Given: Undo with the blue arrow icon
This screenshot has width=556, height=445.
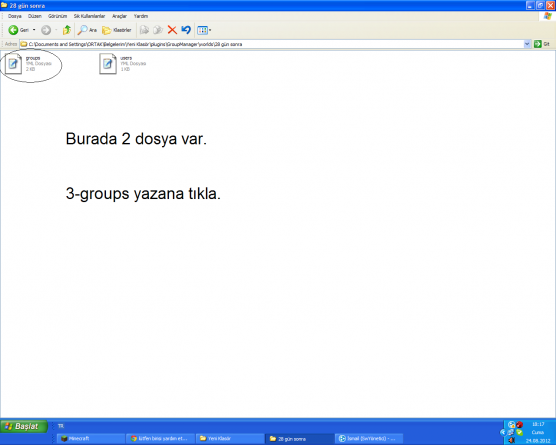Looking at the screenshot, I should point(186,30).
